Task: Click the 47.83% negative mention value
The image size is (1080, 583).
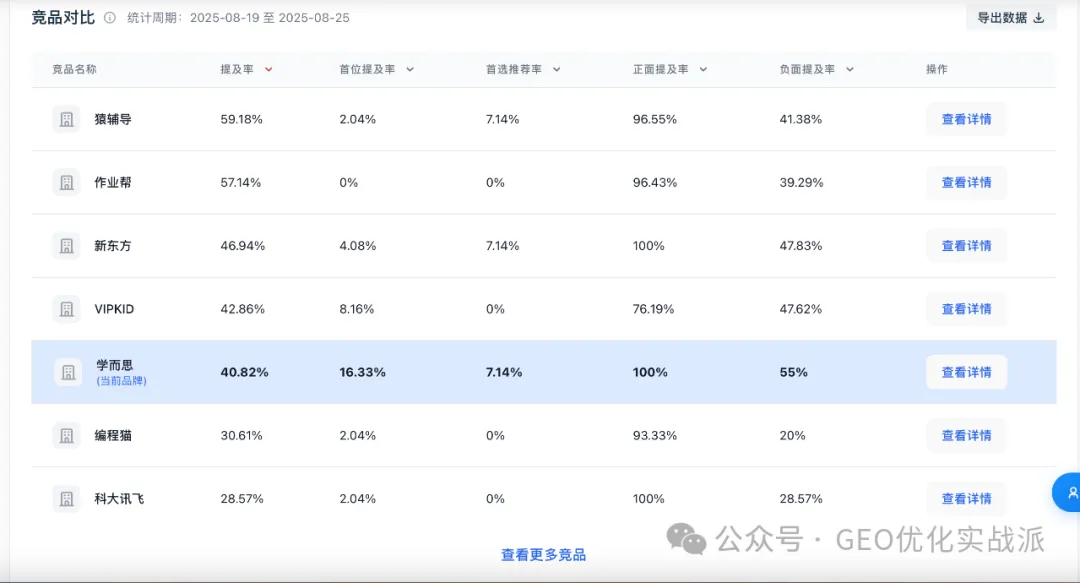Action: point(801,246)
